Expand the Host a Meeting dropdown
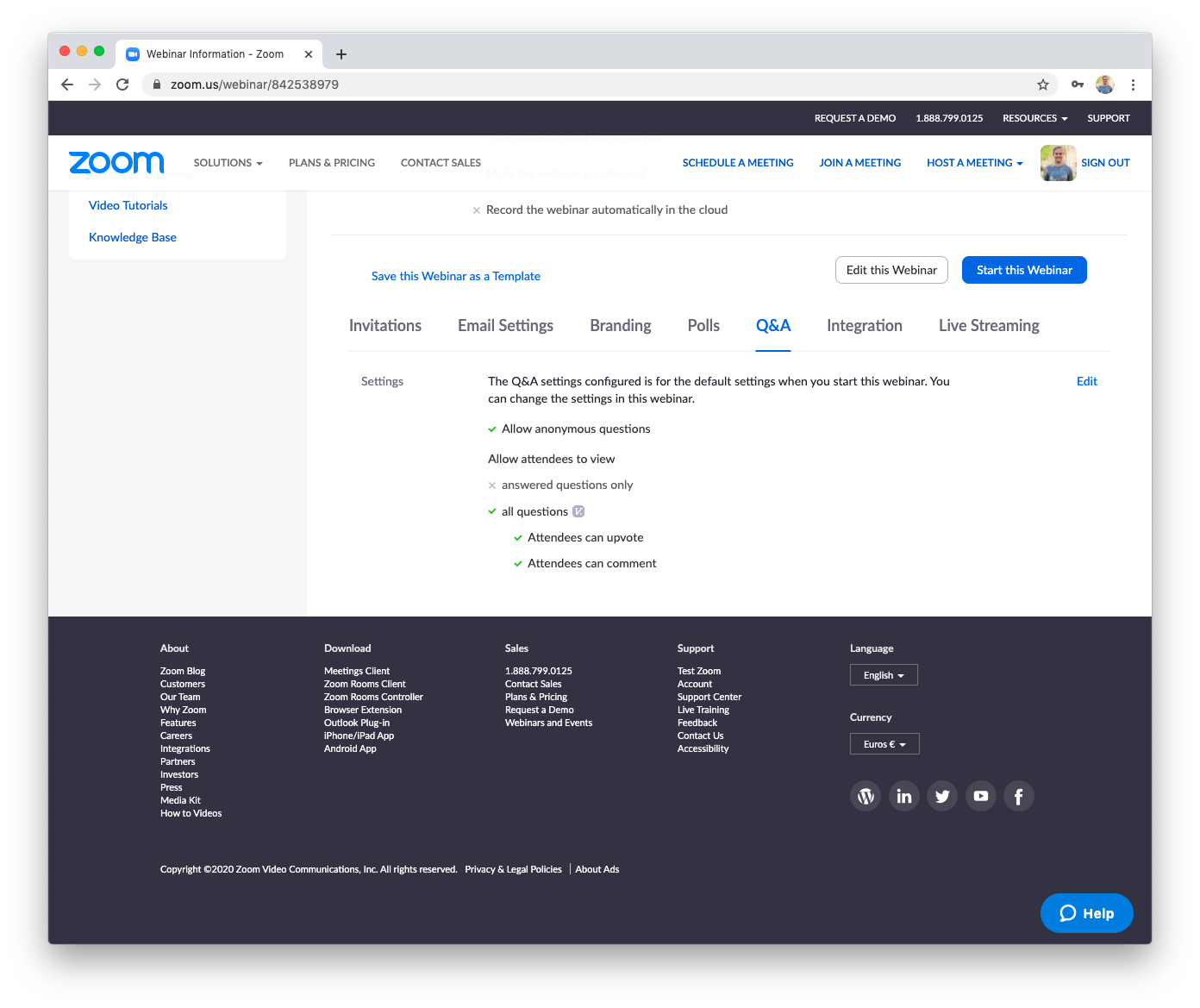This screenshot has height=1008, width=1200. (974, 163)
